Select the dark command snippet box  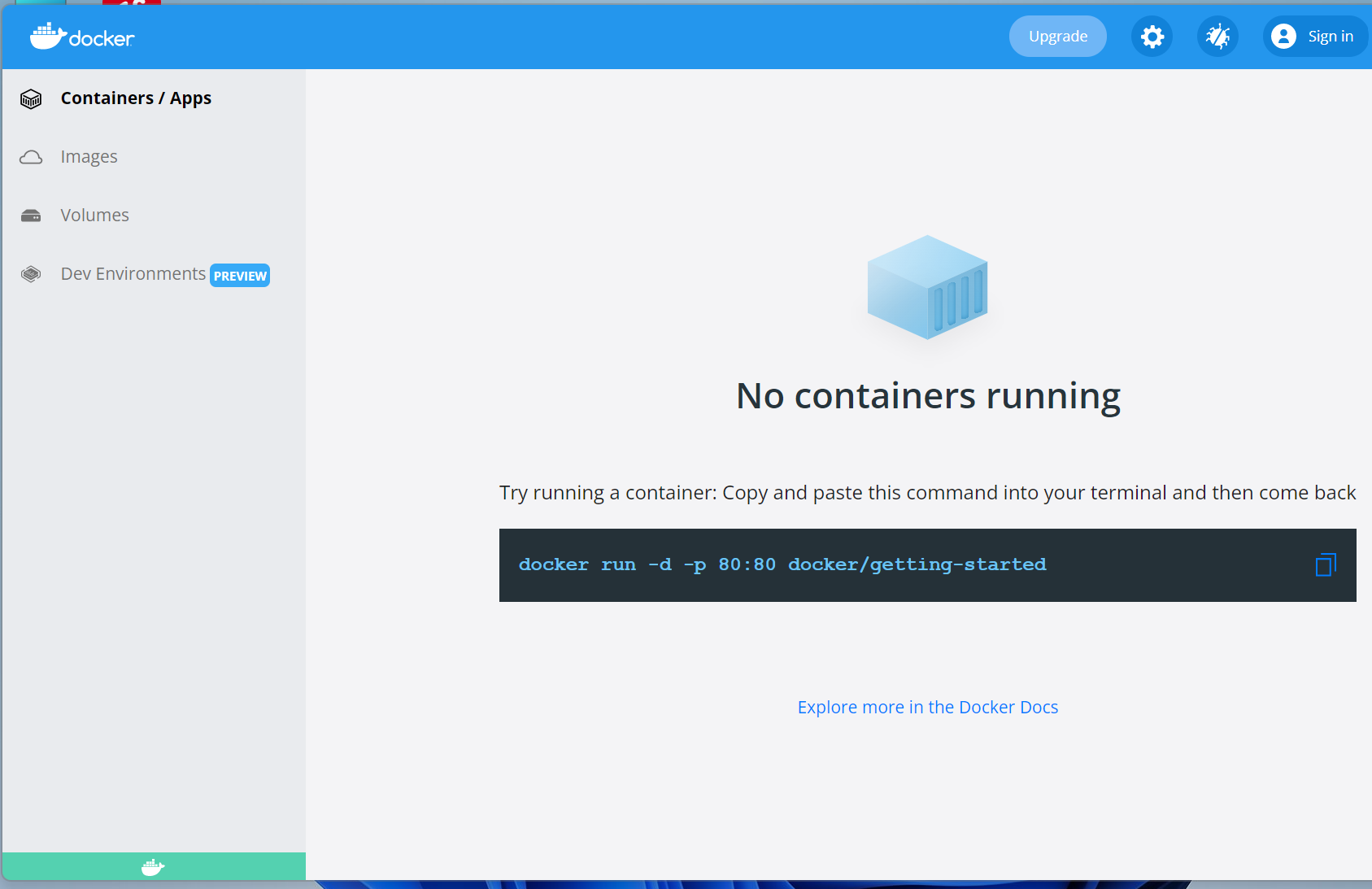(813, 564)
